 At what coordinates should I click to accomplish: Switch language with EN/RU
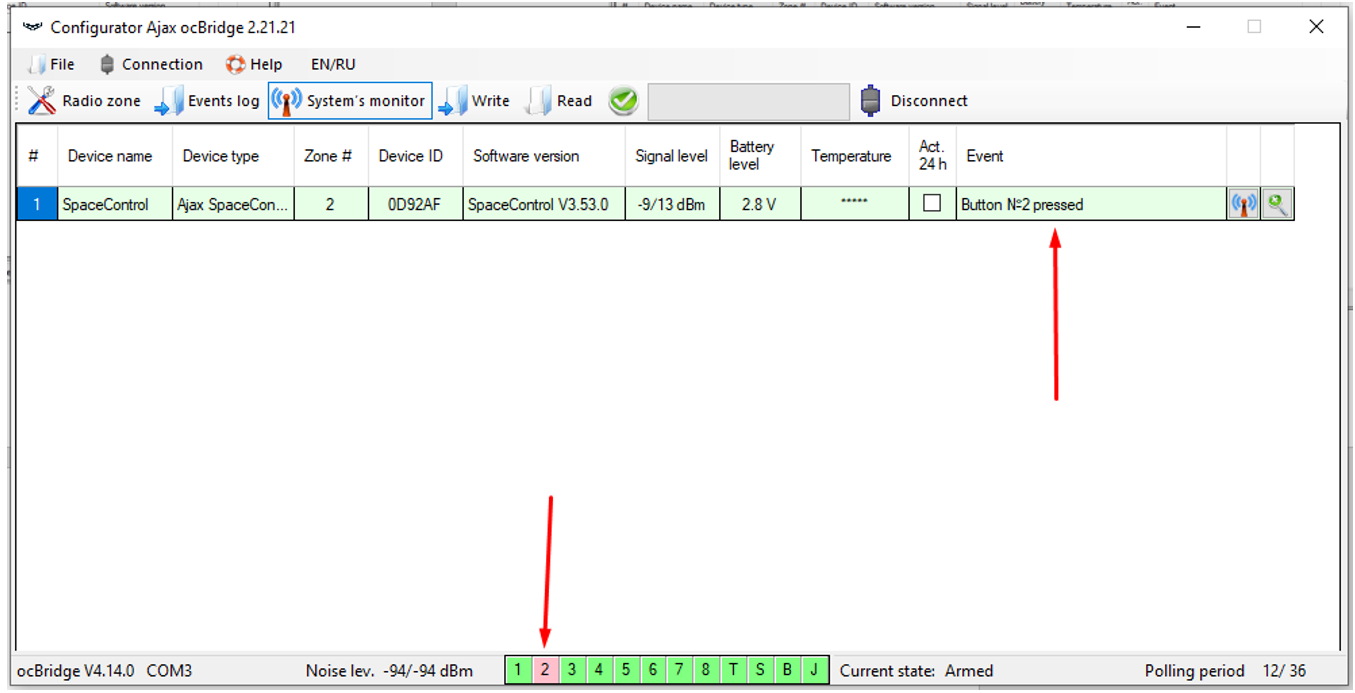tap(333, 64)
